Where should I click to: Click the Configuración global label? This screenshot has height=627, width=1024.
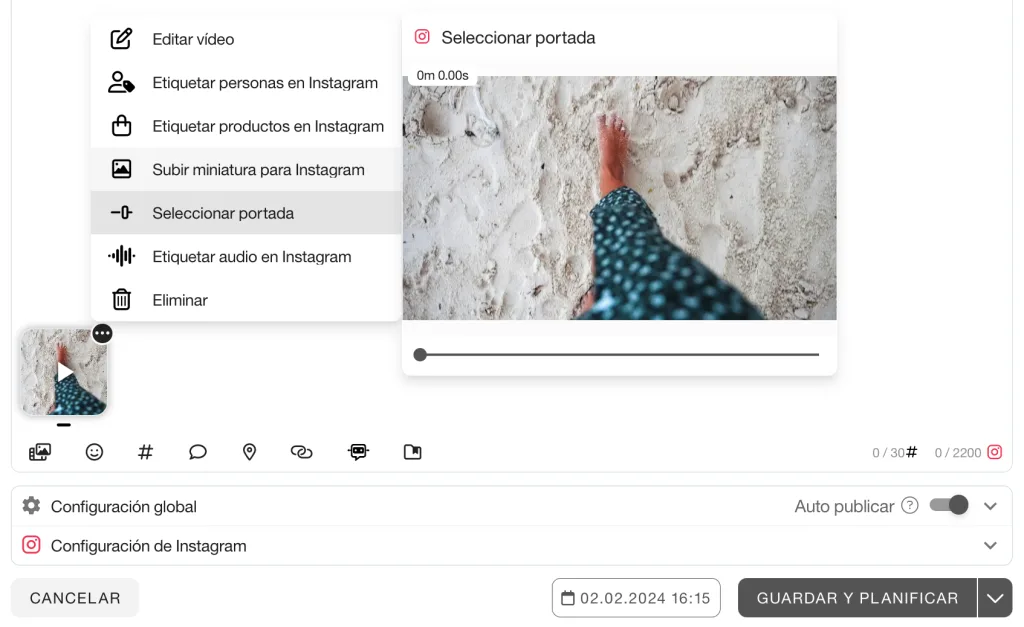tap(123, 507)
